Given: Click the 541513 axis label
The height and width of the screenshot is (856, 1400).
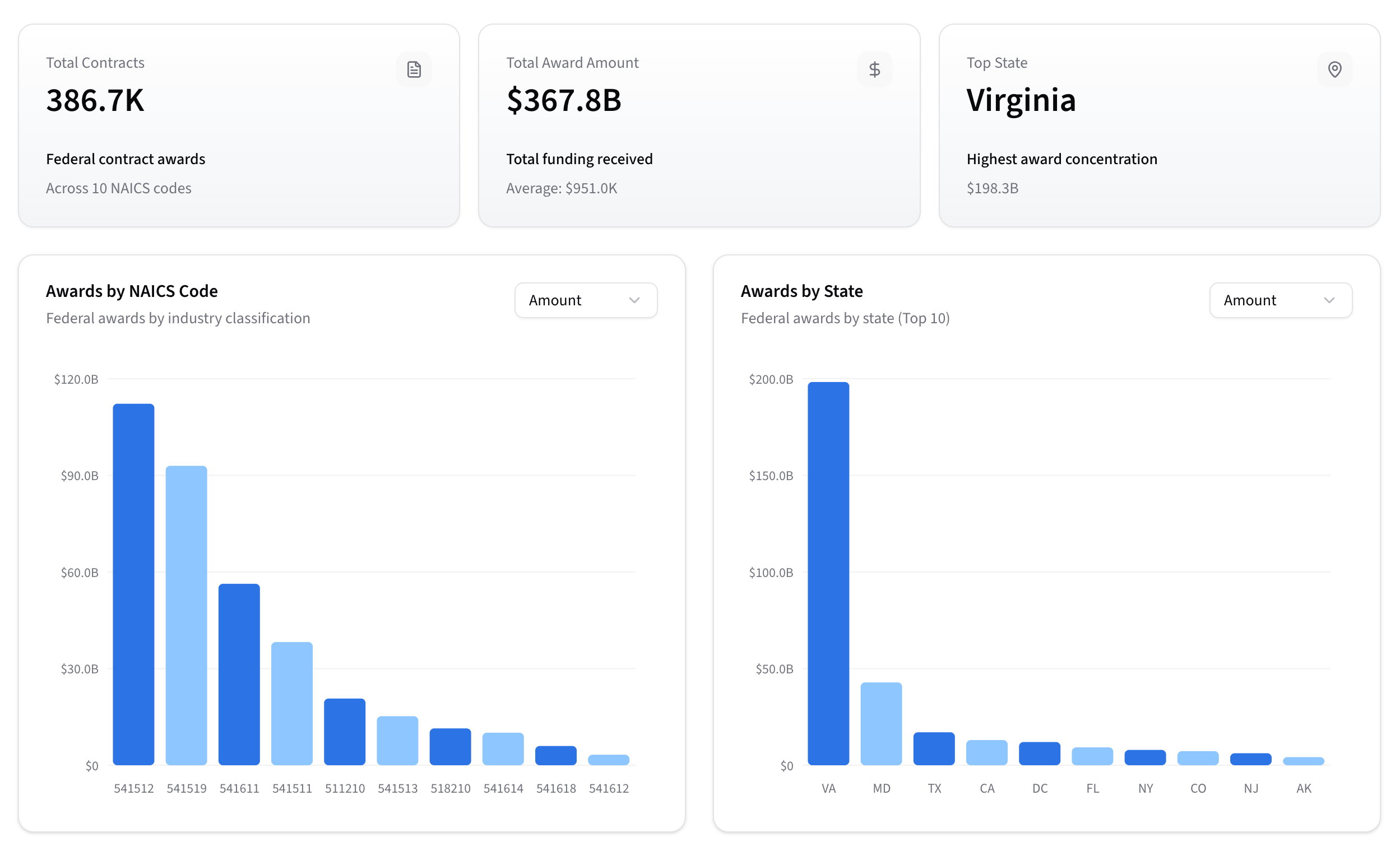Looking at the screenshot, I should tap(397, 788).
